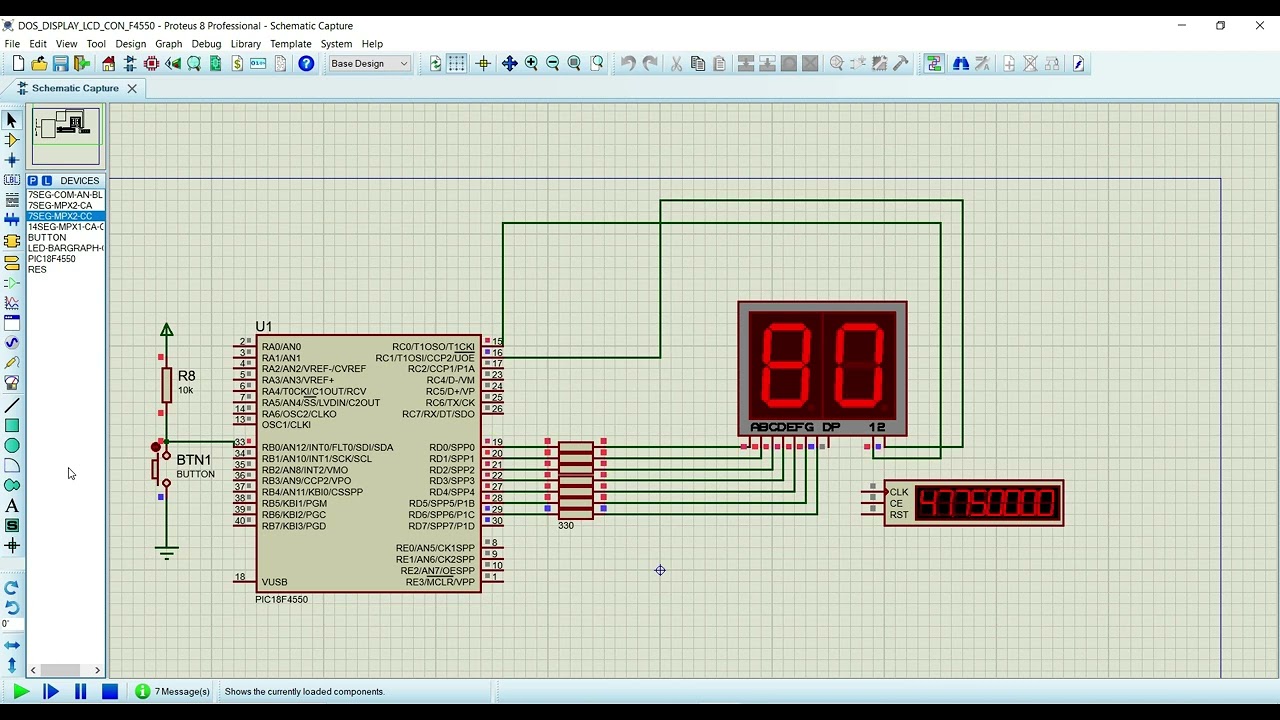
Task: Click the schematic overview thumbnail
Action: point(66,136)
